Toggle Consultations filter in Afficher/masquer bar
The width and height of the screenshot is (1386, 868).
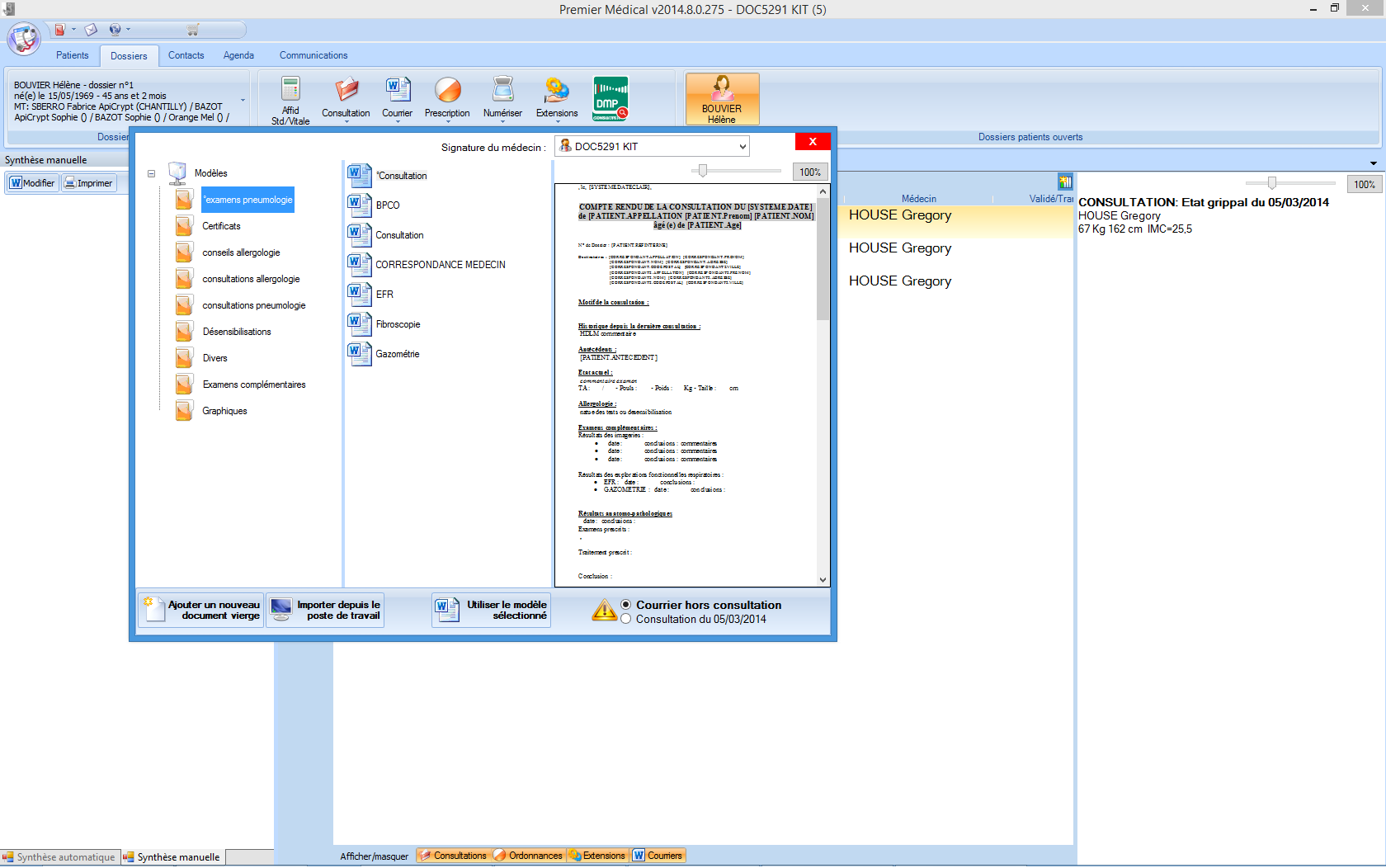pyautogui.click(x=453, y=856)
